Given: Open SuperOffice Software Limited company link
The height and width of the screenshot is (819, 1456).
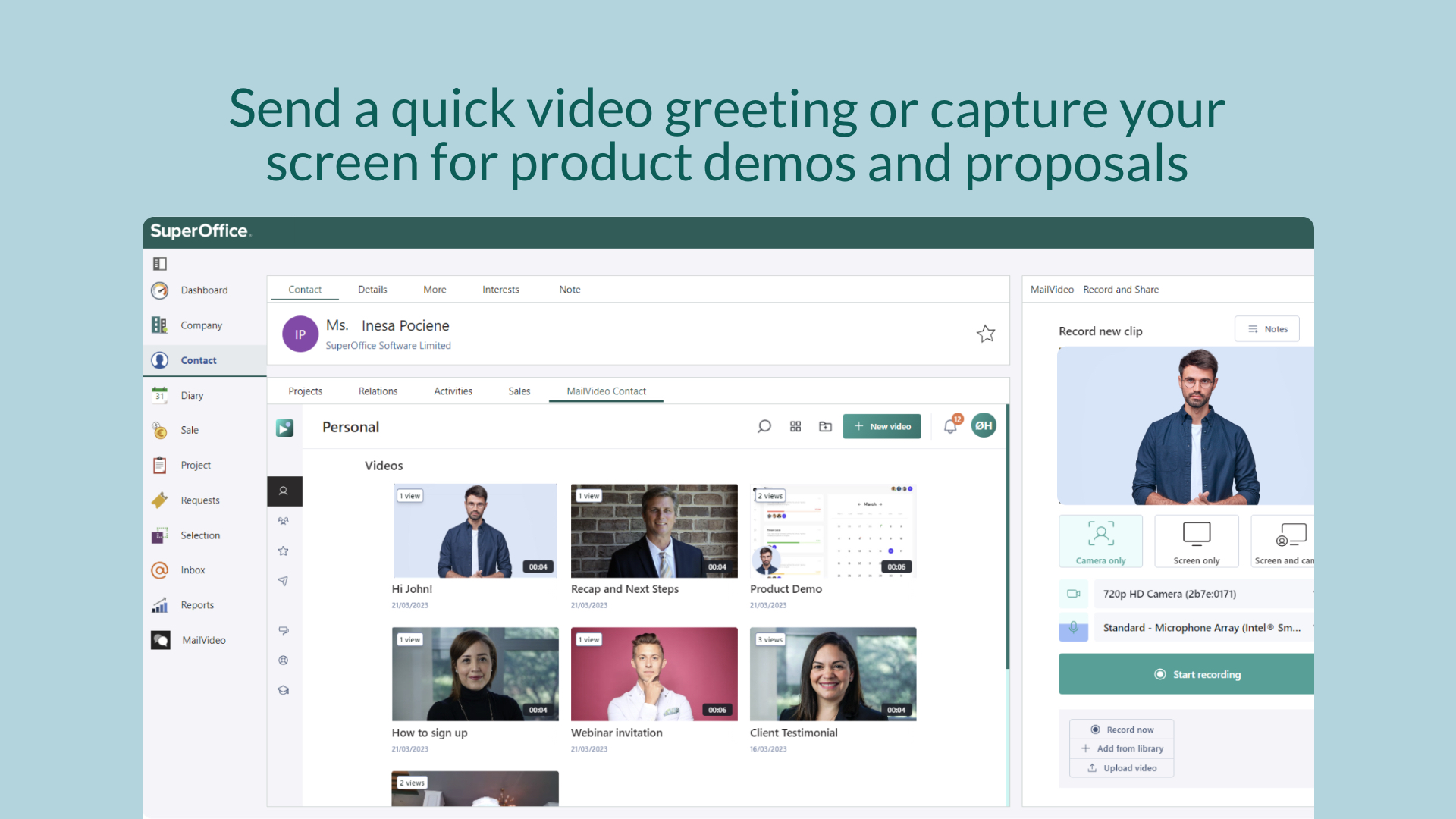Looking at the screenshot, I should [388, 346].
